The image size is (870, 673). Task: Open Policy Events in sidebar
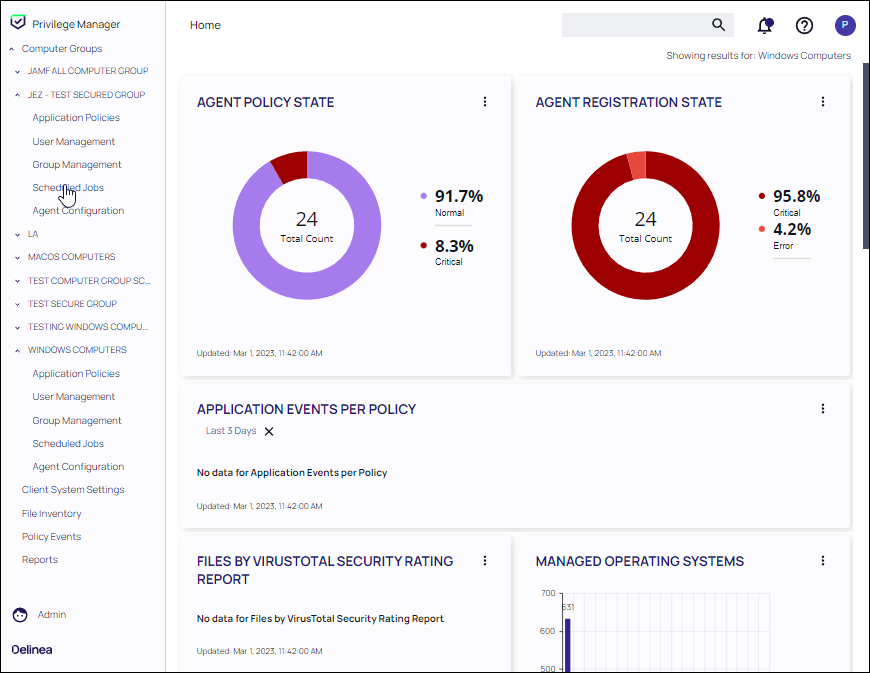pos(51,537)
